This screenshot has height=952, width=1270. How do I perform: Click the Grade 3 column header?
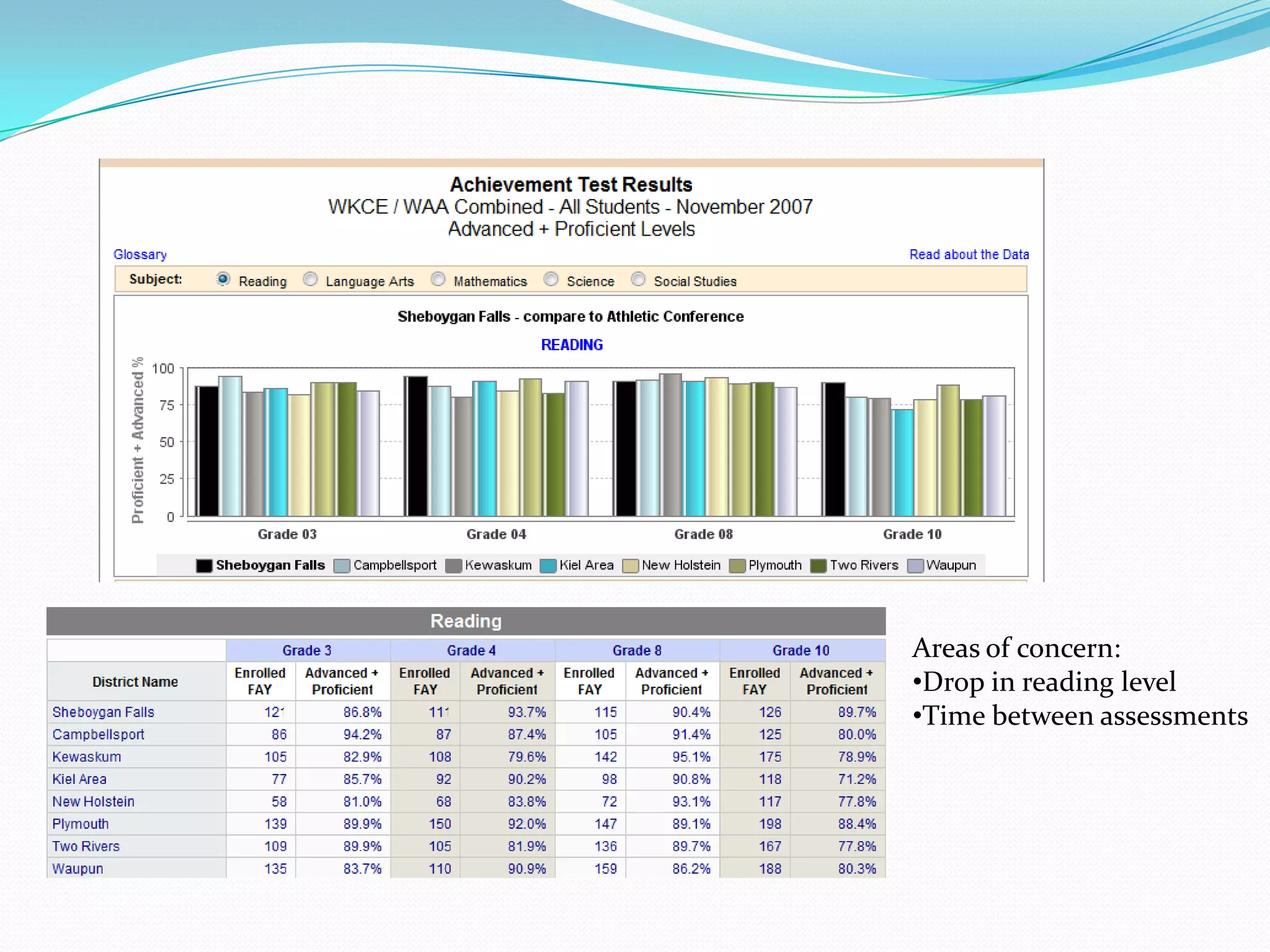(307, 650)
